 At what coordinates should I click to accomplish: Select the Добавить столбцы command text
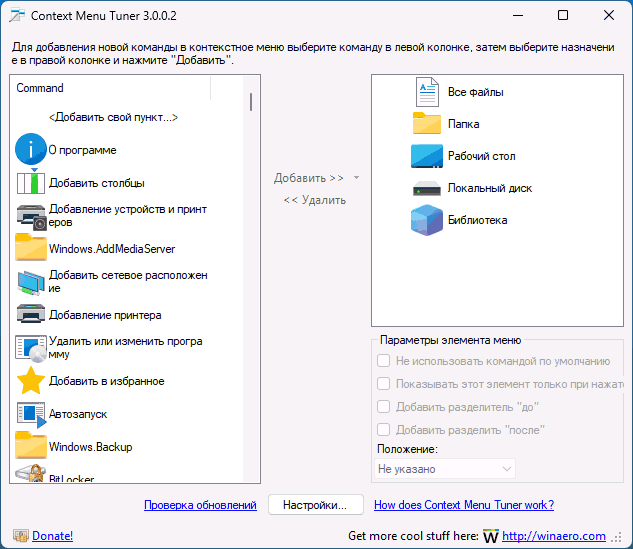click(x=97, y=183)
